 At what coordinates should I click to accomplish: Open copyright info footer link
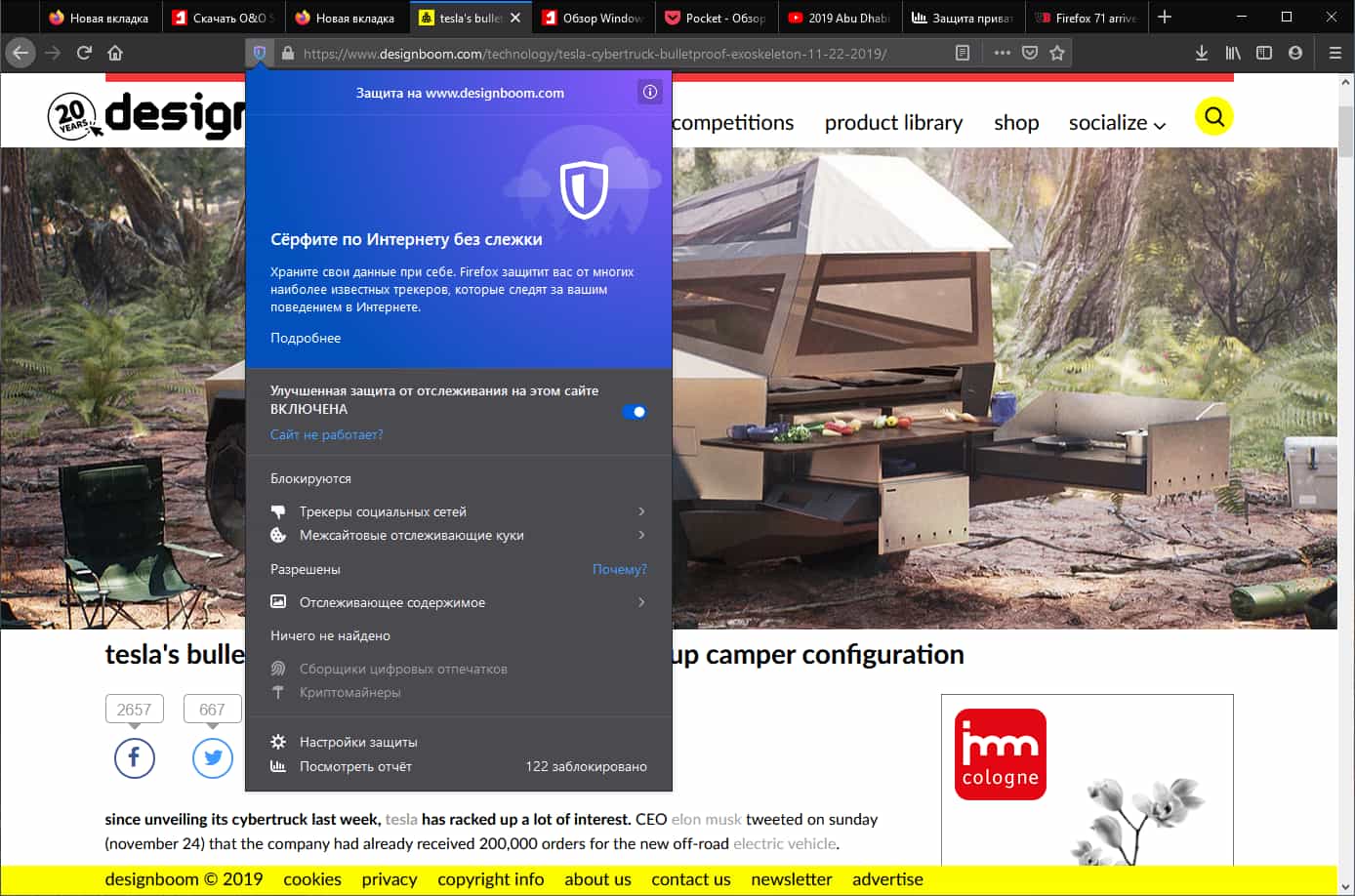[x=491, y=879]
